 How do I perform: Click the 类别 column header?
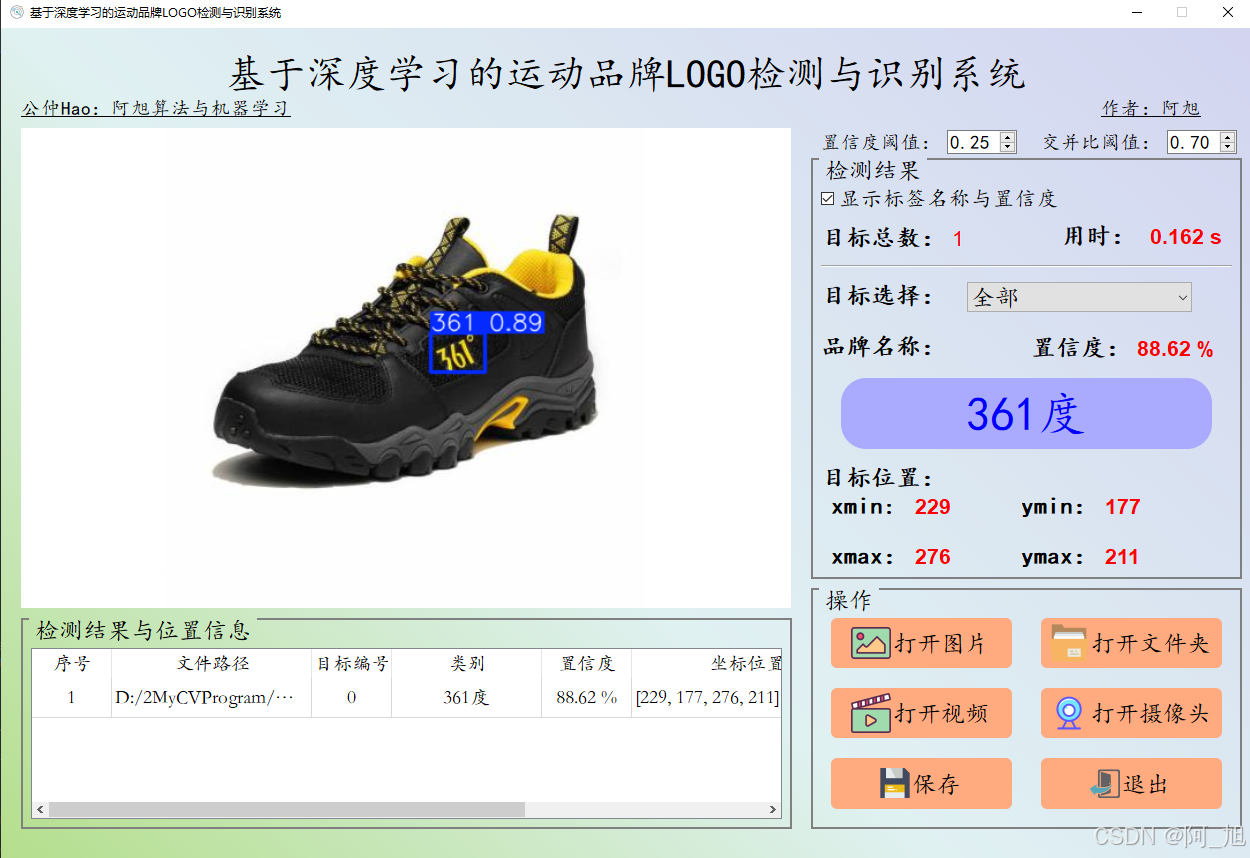coord(467,663)
